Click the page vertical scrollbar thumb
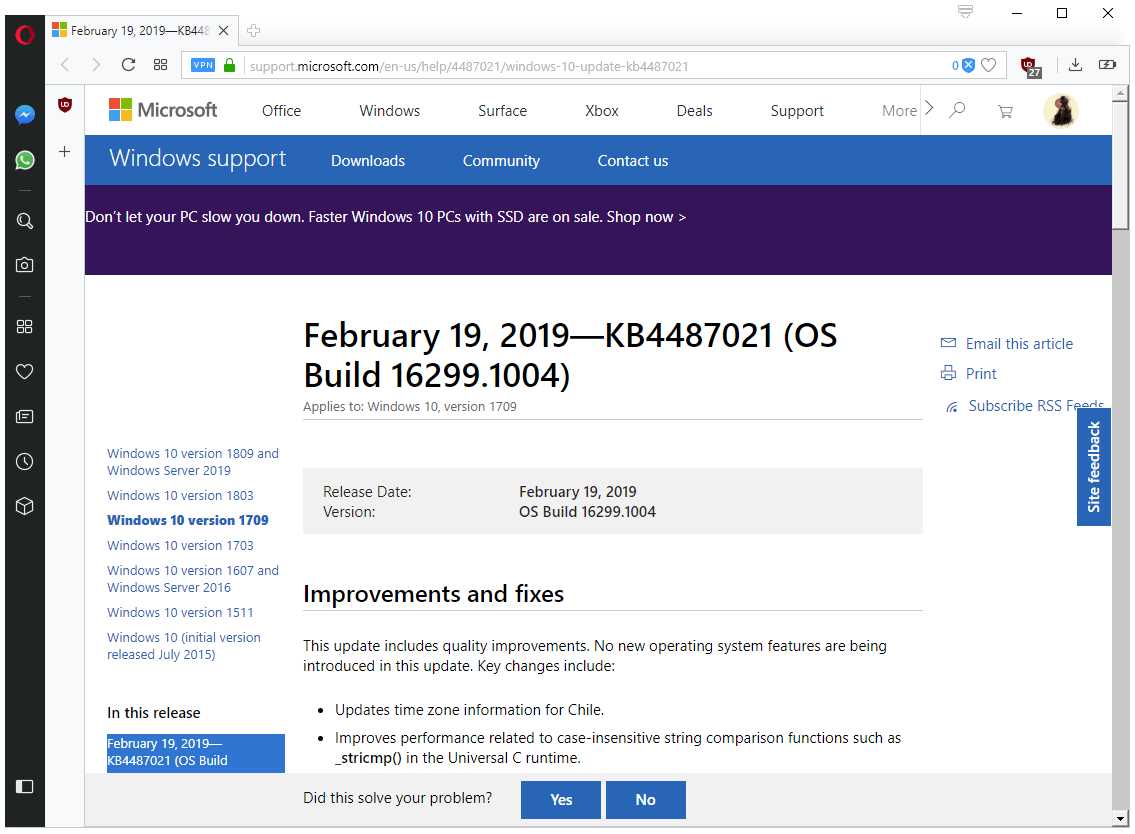1135x834 pixels. tap(1121, 166)
